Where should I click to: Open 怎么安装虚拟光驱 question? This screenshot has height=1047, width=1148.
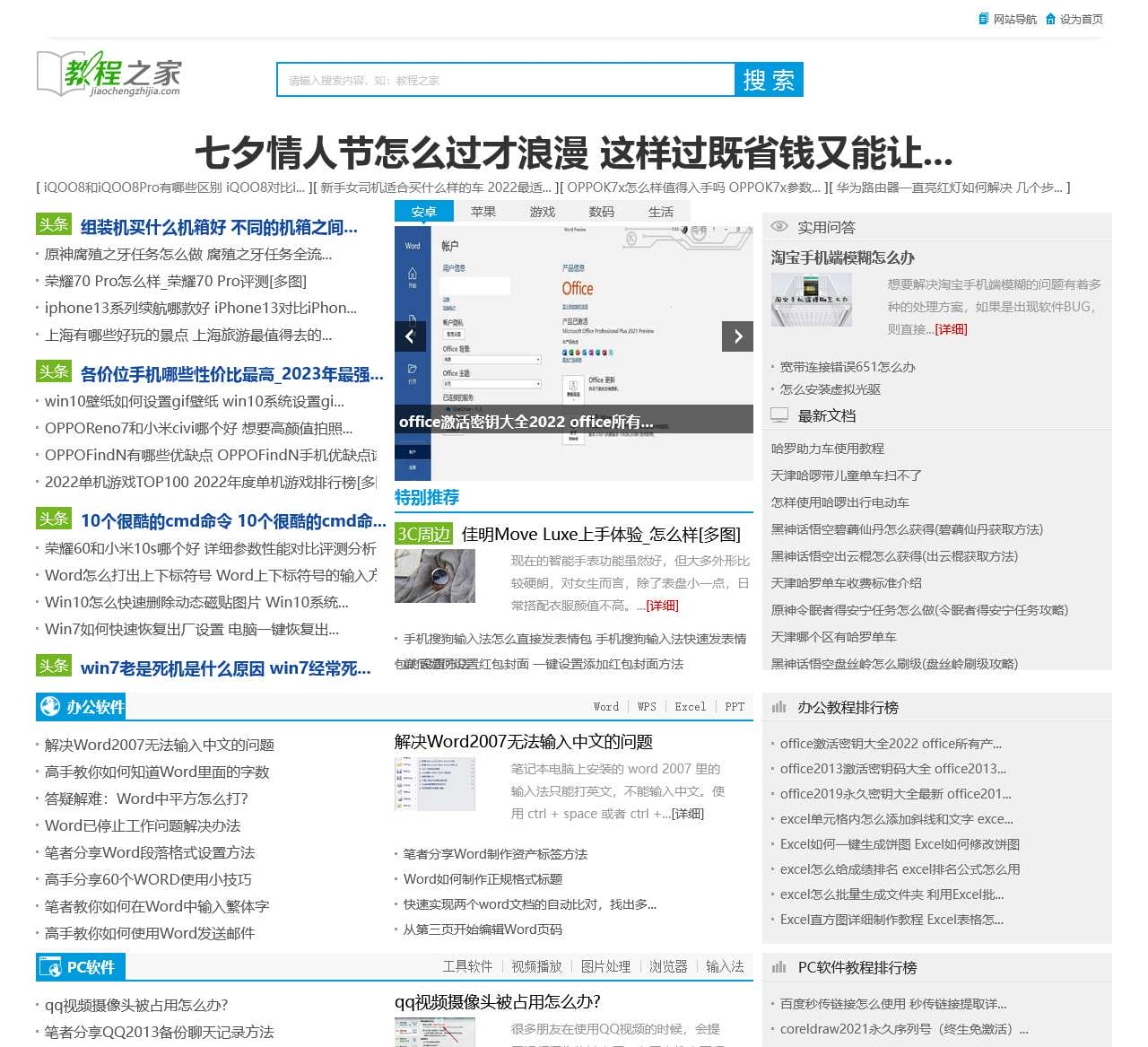pyautogui.click(x=831, y=389)
